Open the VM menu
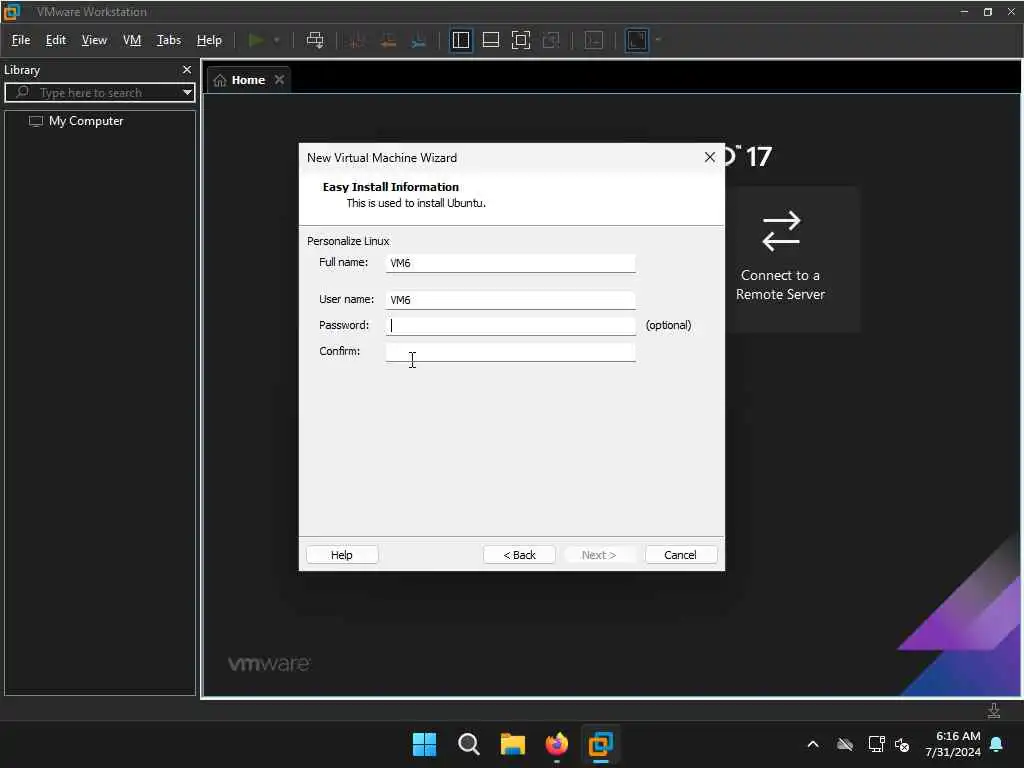This screenshot has width=1024, height=768. click(x=132, y=40)
